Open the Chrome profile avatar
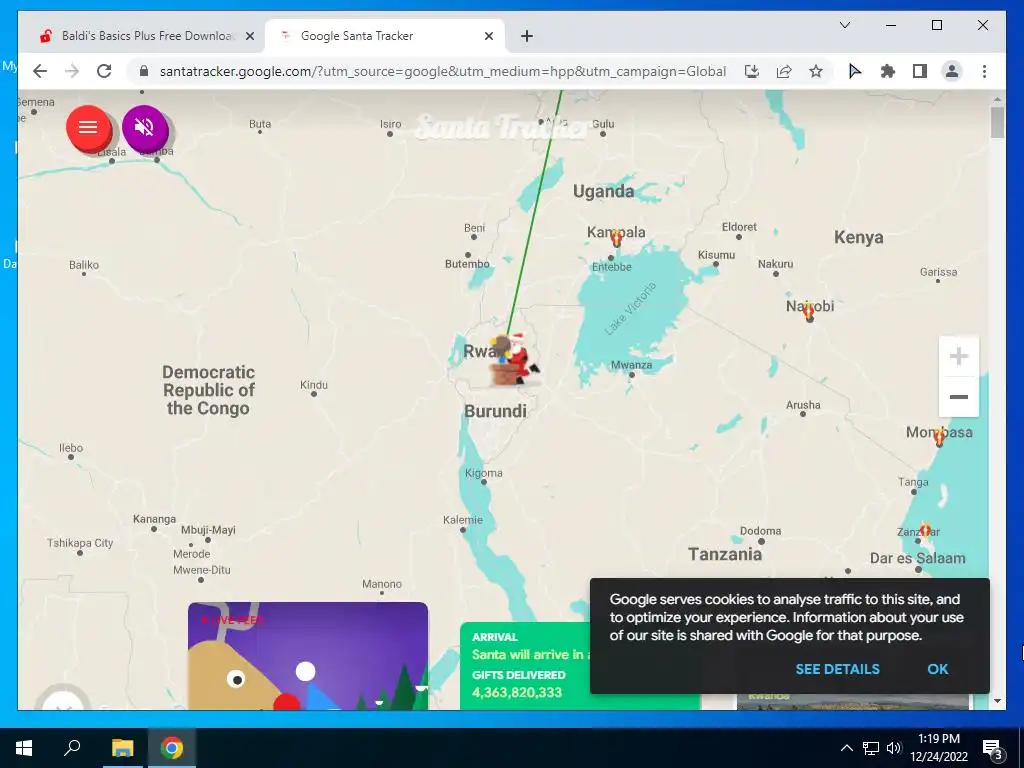Image resolution: width=1024 pixels, height=768 pixels. (x=952, y=71)
